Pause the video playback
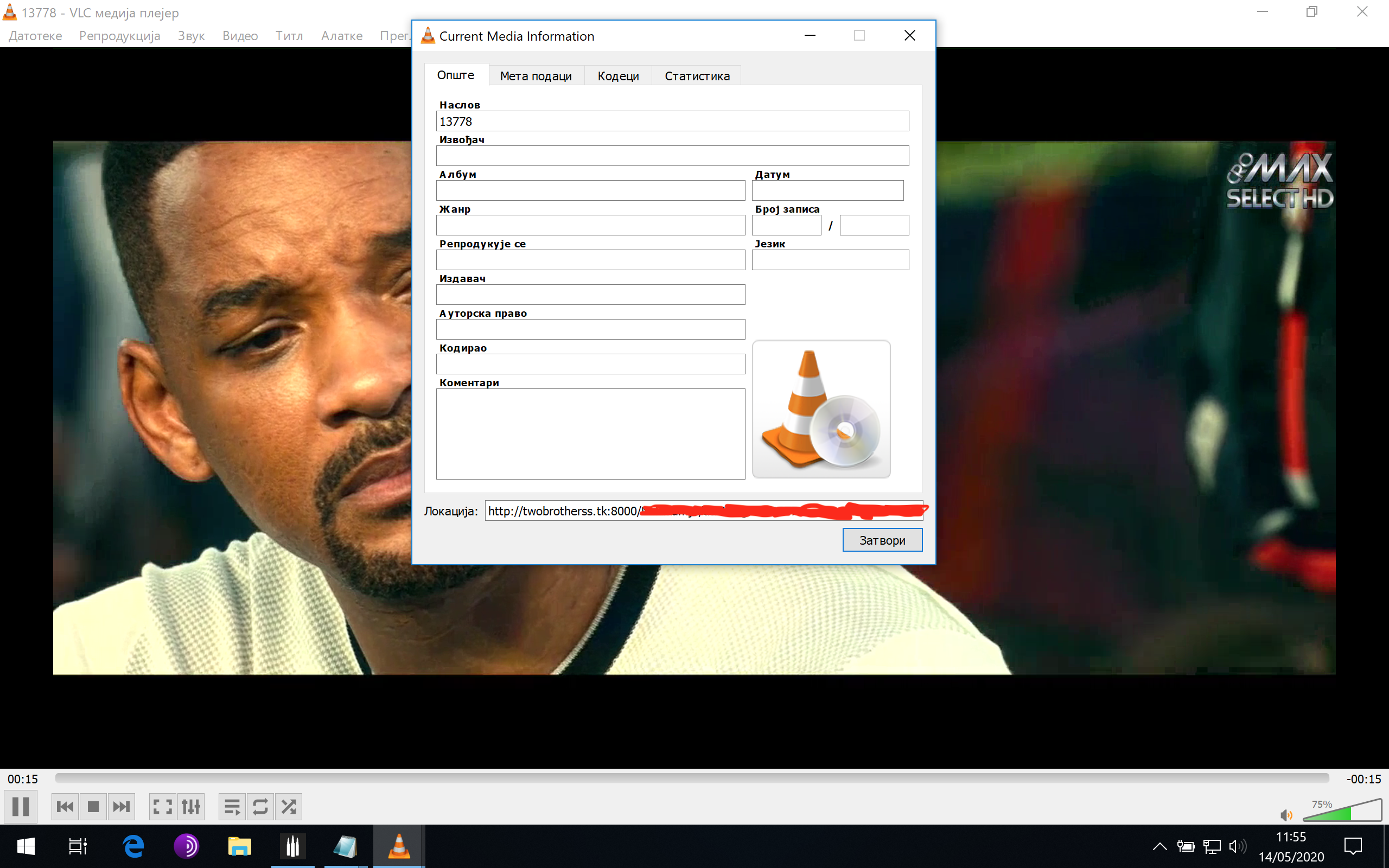This screenshot has height=868, width=1389. point(21,807)
